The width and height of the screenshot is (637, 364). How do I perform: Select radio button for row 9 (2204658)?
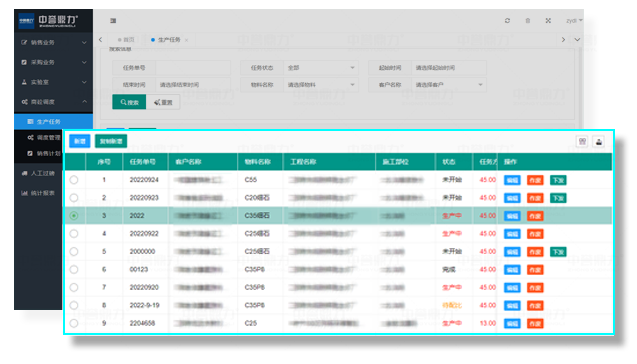[x=74, y=323]
